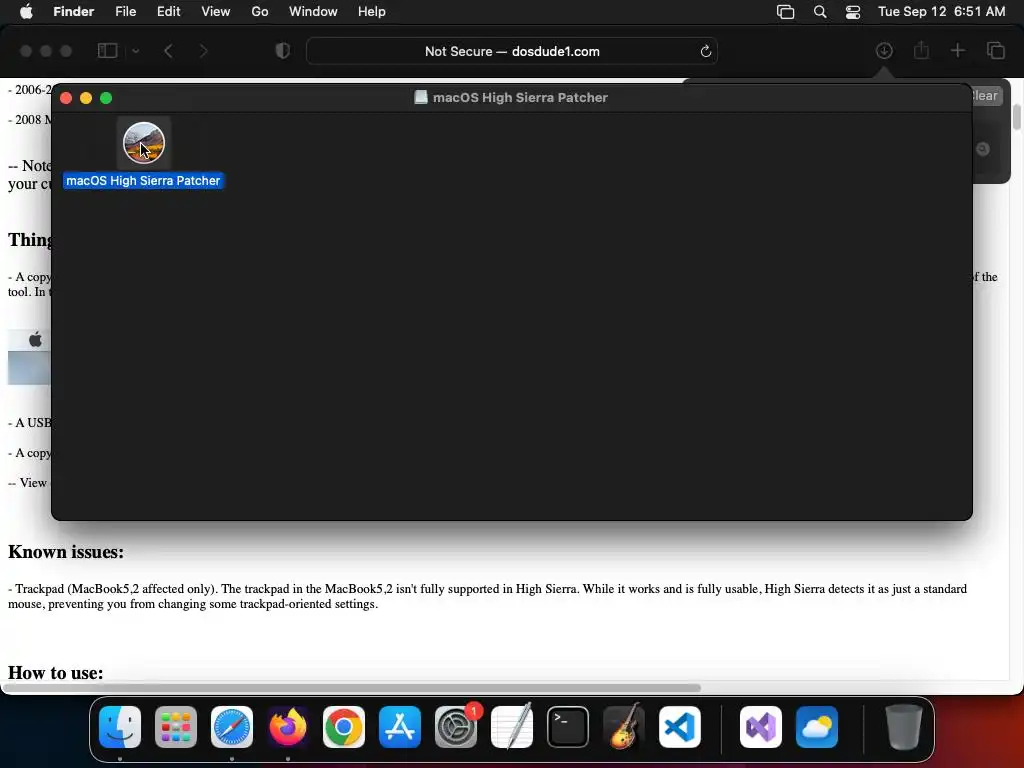Click the patcher window title proxy icon
Viewport: 1024px width, 768px height.
(421, 97)
